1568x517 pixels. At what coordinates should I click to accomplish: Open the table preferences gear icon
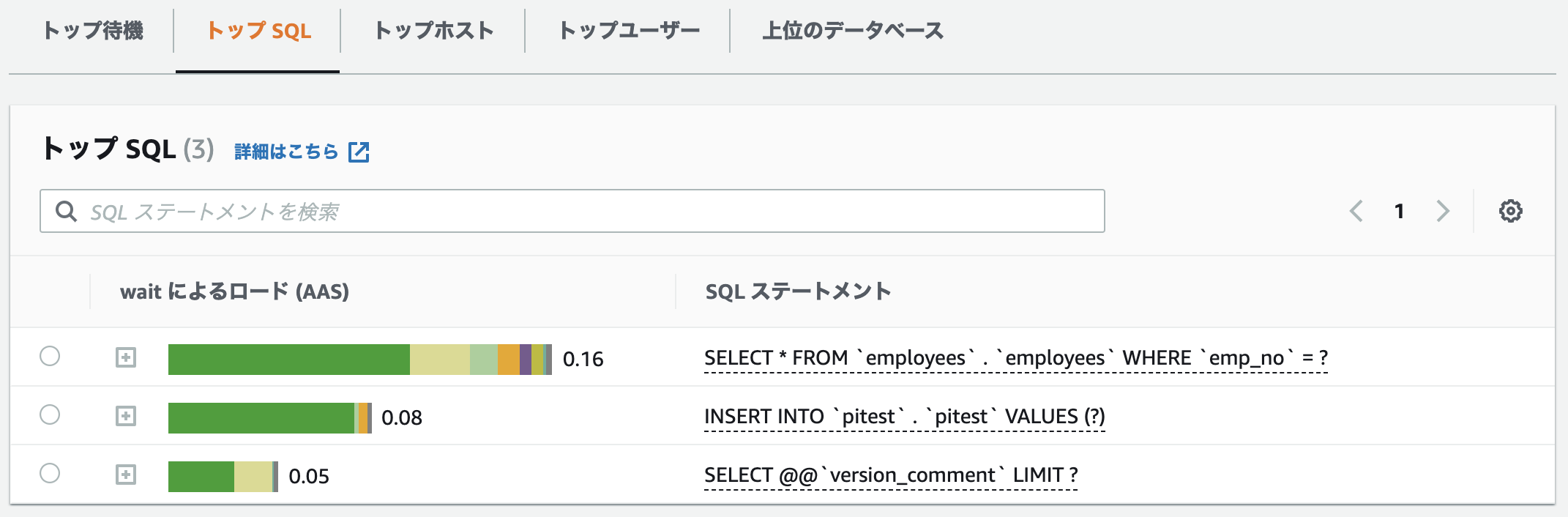point(1510,211)
